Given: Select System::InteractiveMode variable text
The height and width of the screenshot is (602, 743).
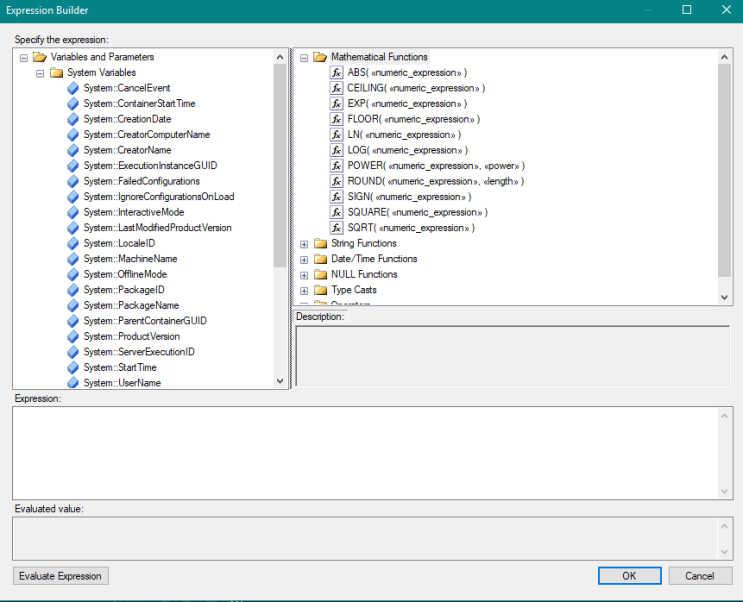Looking at the screenshot, I should point(134,212).
